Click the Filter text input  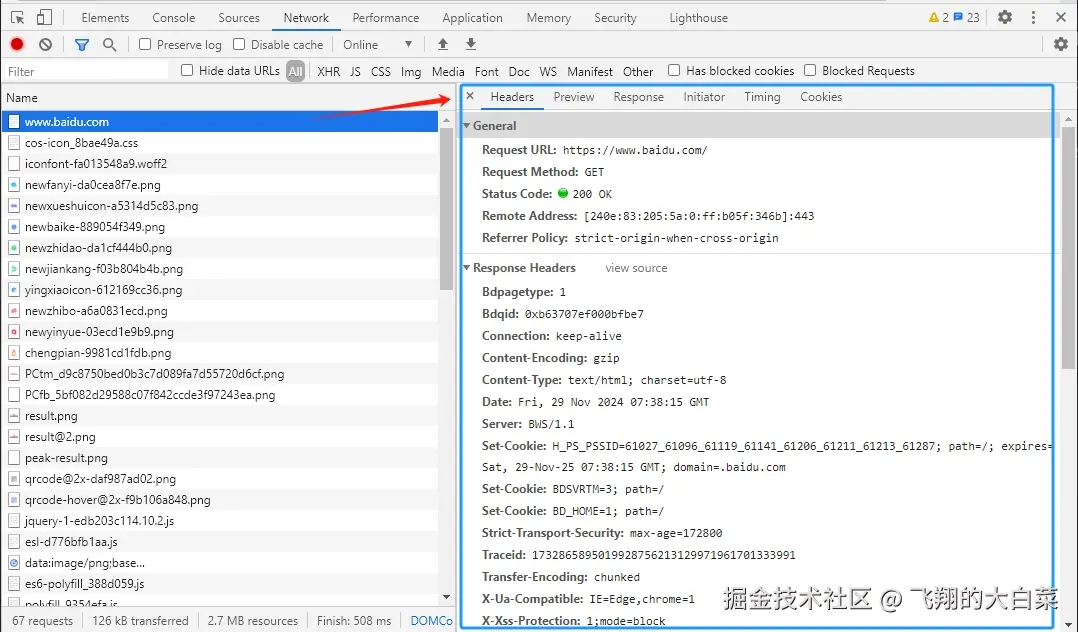pyautogui.click(x=85, y=71)
